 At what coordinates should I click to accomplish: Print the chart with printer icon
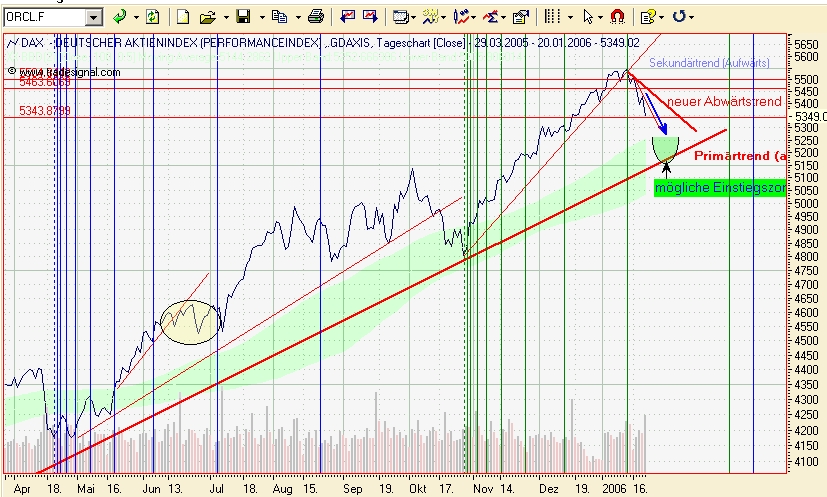click(x=315, y=17)
